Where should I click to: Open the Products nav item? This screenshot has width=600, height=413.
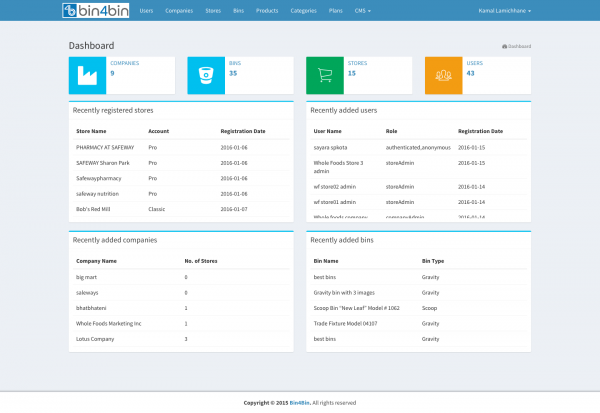(x=267, y=10)
